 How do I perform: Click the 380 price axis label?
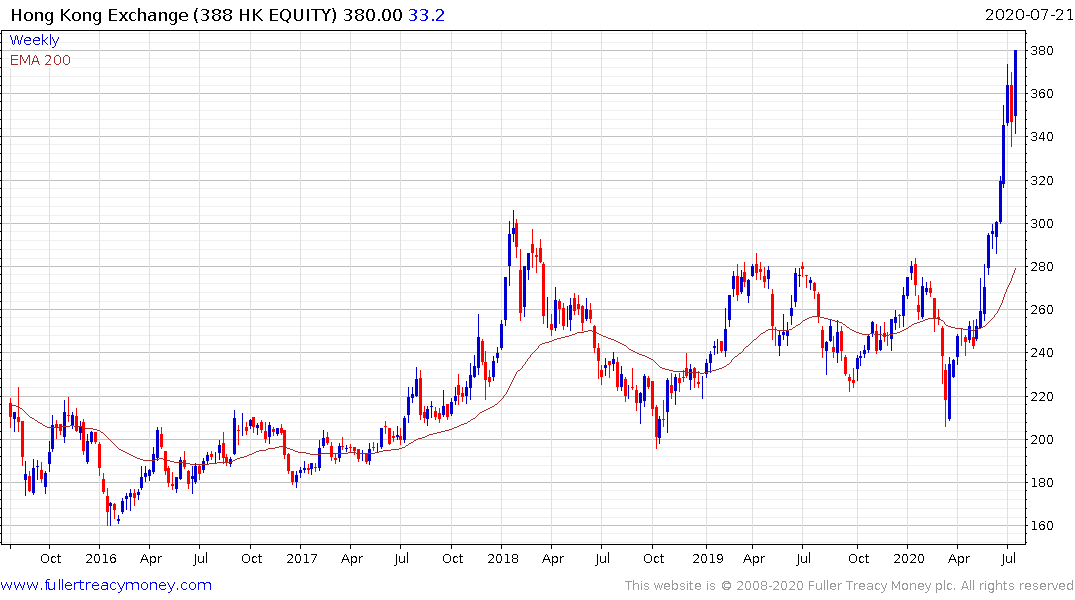point(1041,51)
